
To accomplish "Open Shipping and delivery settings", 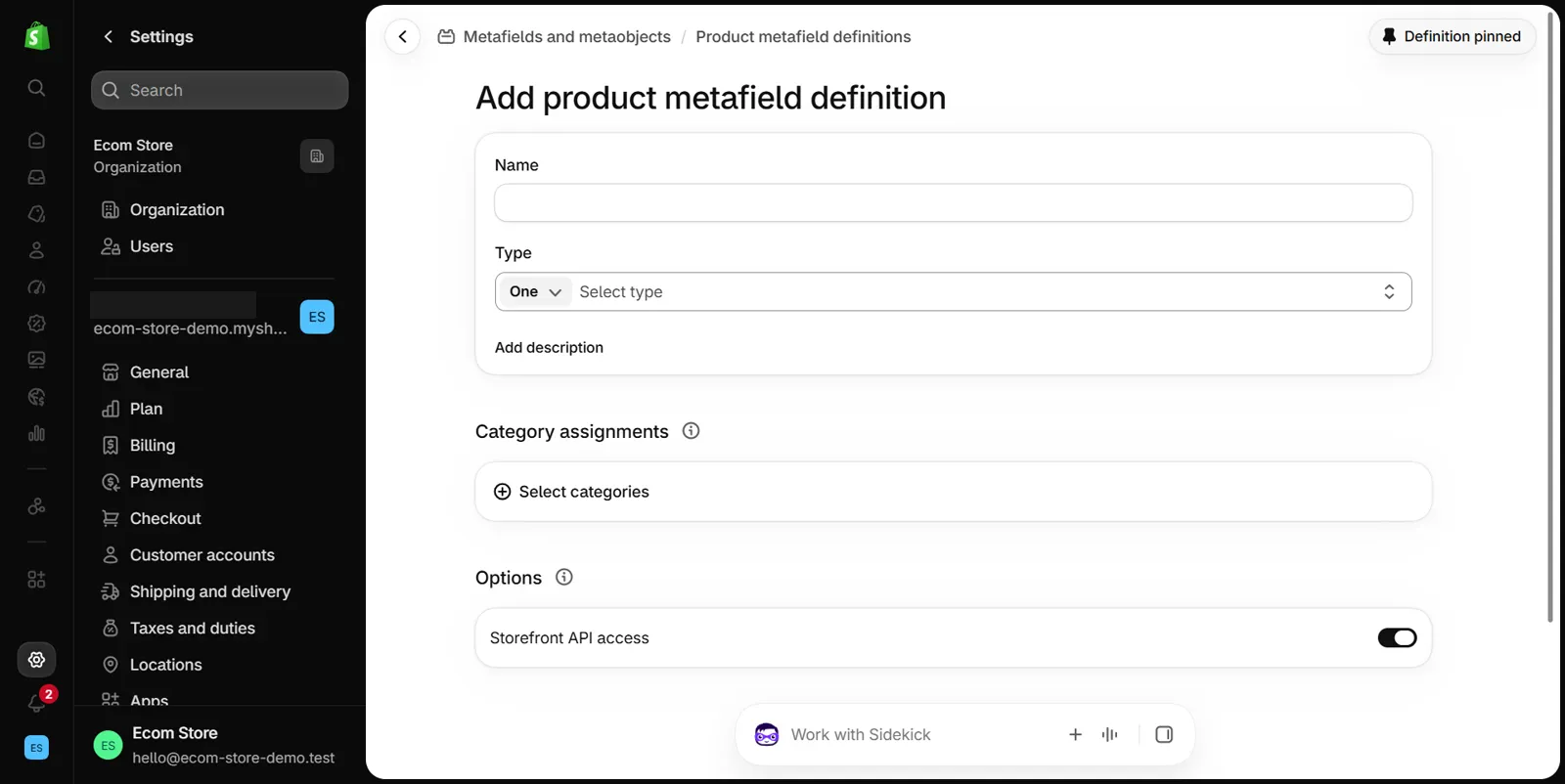I will pos(212,591).
